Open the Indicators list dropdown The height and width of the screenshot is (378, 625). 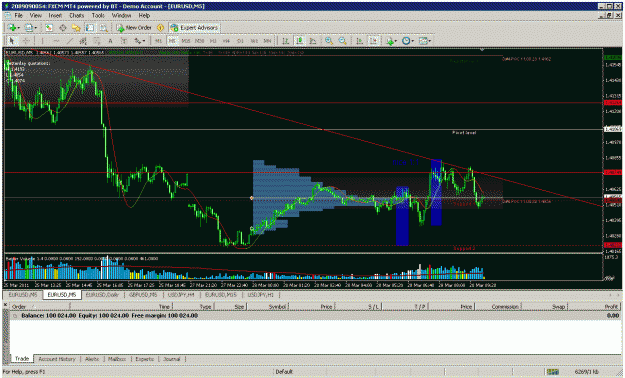coord(391,41)
